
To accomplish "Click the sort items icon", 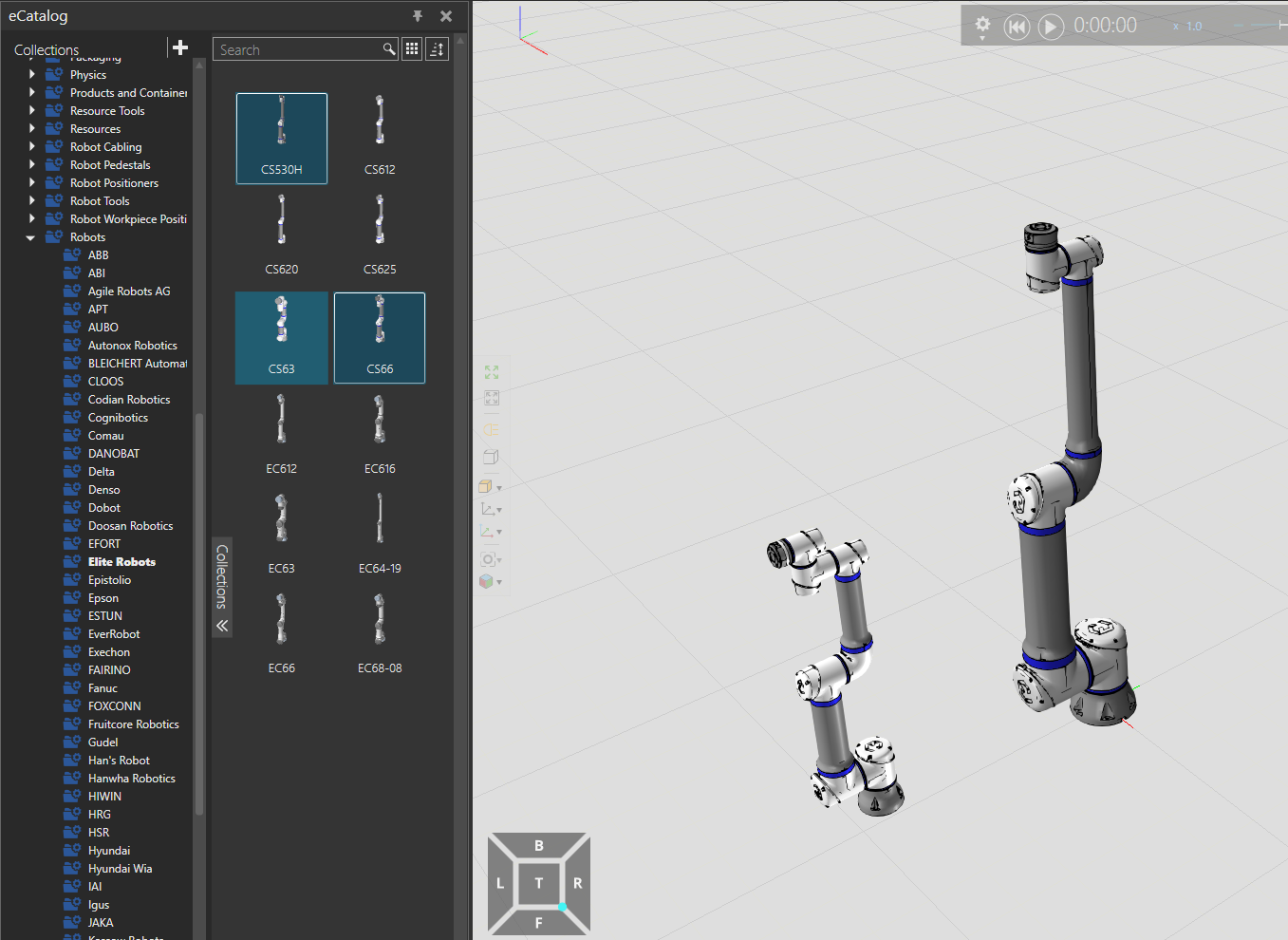I will point(437,49).
